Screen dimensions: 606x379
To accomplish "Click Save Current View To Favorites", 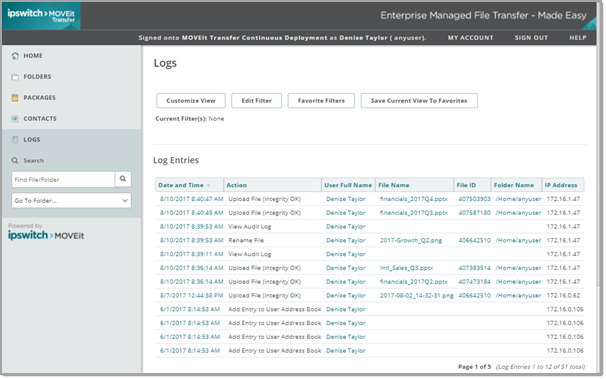I will (419, 101).
